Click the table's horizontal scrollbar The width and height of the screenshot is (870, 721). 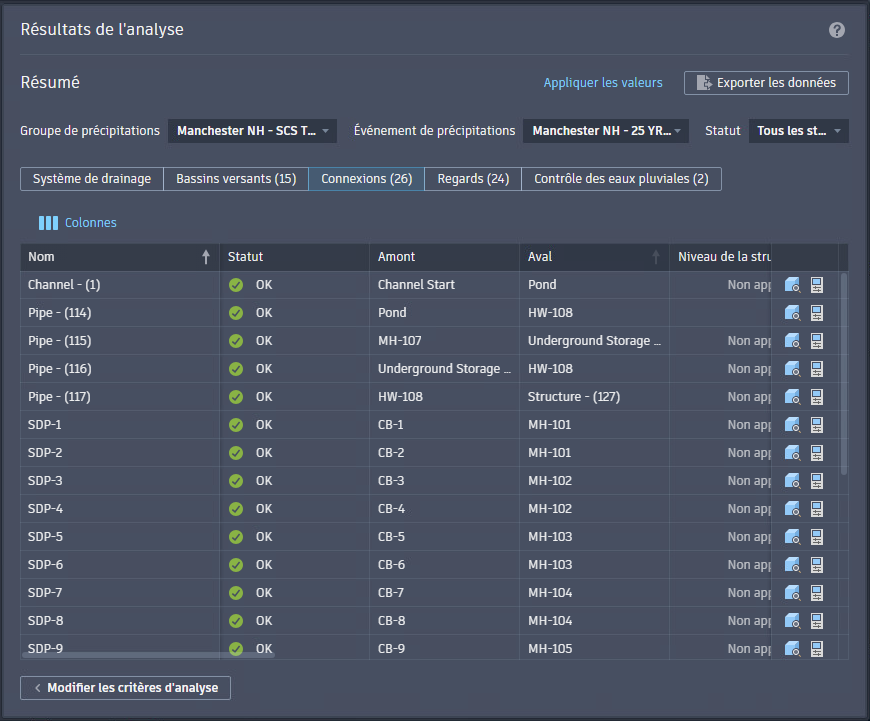pos(148,655)
